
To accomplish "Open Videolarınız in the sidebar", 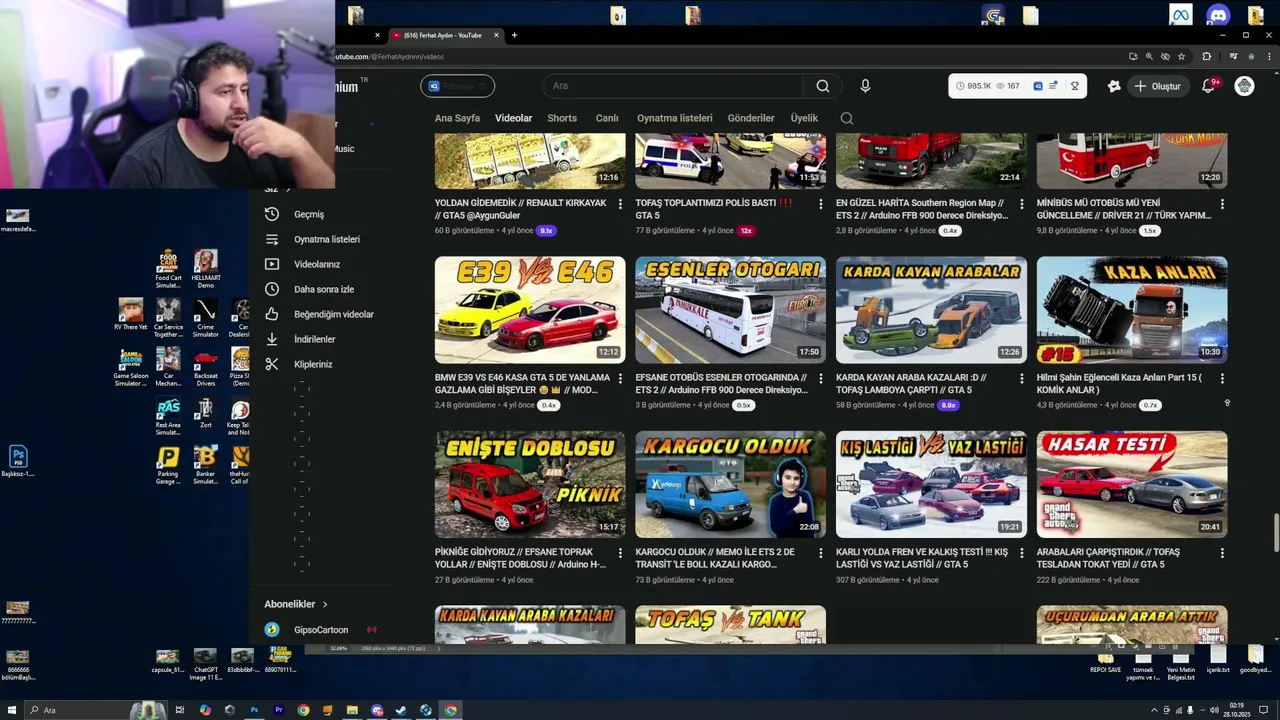I will tap(316, 264).
